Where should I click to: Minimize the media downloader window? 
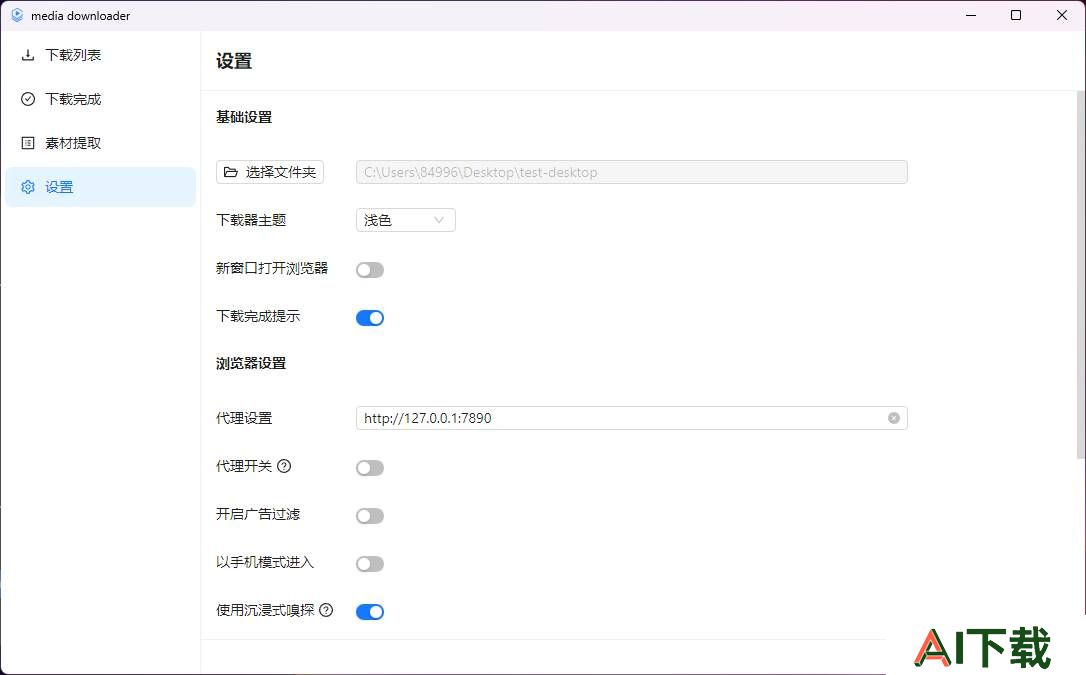pos(971,15)
